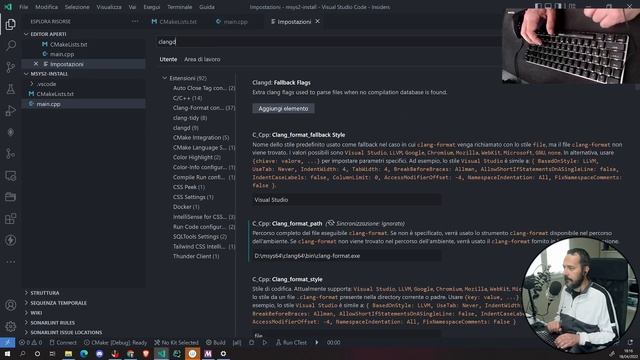This screenshot has height=360, width=640.
Task: Click the settings search field containing clangd
Action: point(329,42)
